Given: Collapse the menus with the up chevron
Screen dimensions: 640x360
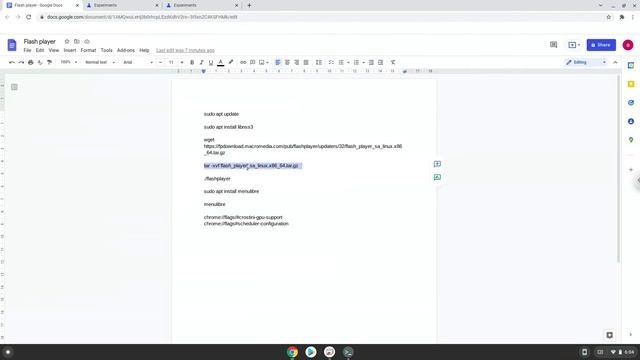Looking at the screenshot, I should pos(615,62).
